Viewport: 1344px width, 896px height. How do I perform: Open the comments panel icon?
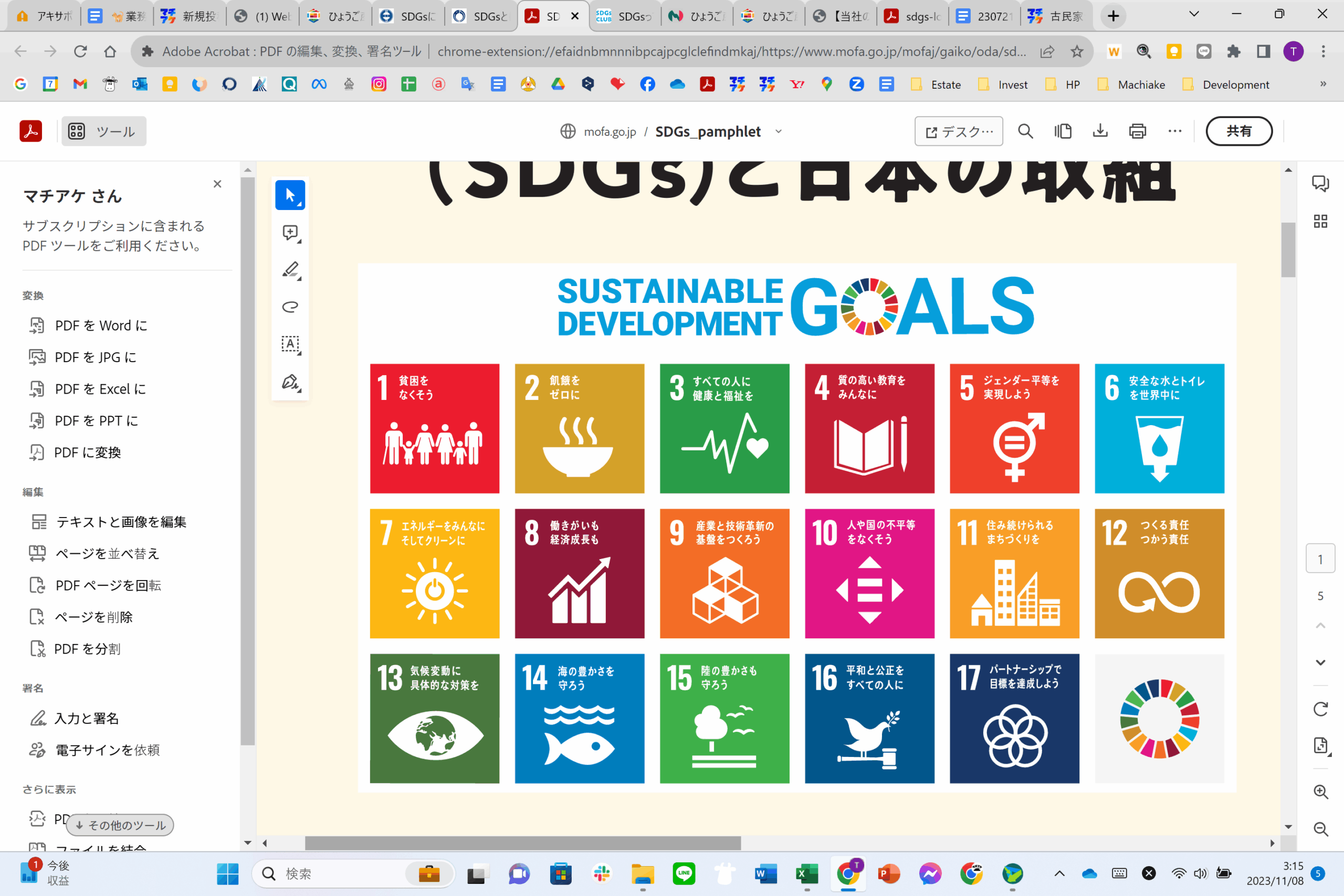pyautogui.click(x=1320, y=183)
